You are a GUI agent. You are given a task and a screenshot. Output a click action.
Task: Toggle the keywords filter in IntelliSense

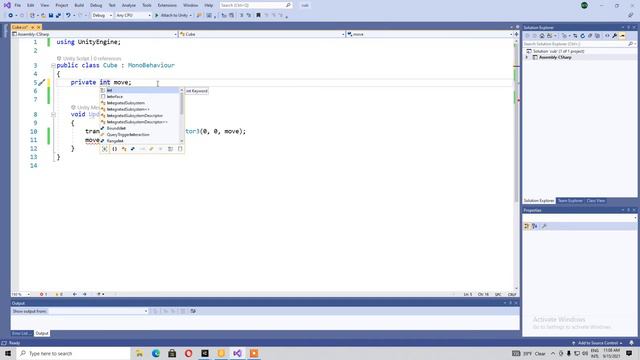[170, 149]
